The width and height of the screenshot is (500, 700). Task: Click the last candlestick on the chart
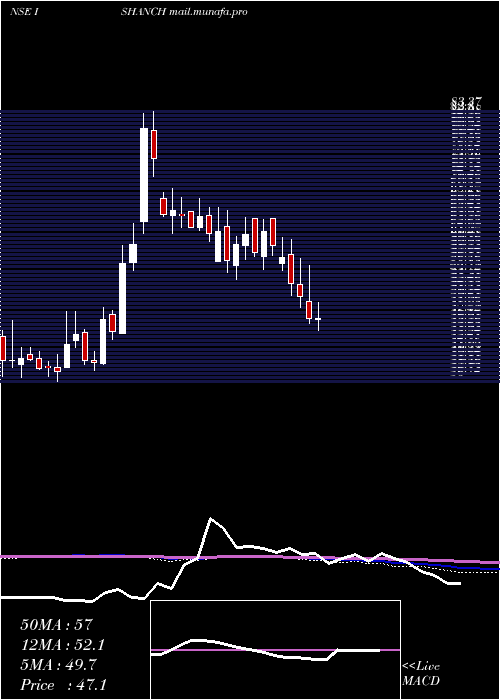point(318,317)
